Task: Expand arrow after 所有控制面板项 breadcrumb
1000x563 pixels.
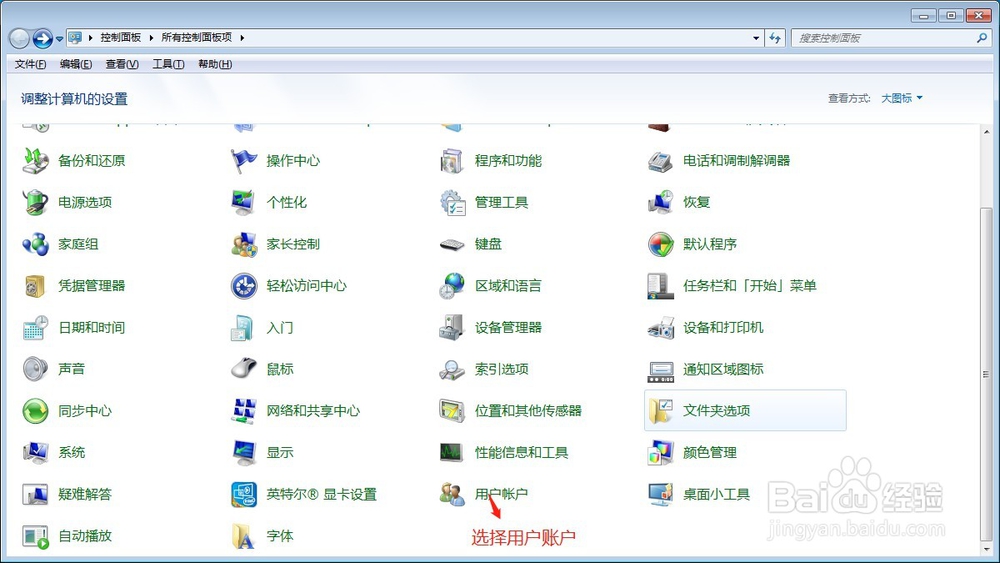Action: [x=242, y=38]
